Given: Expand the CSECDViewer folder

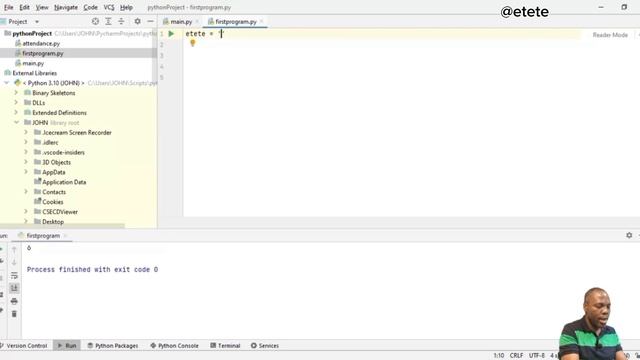Looking at the screenshot, I should (x=26, y=211).
